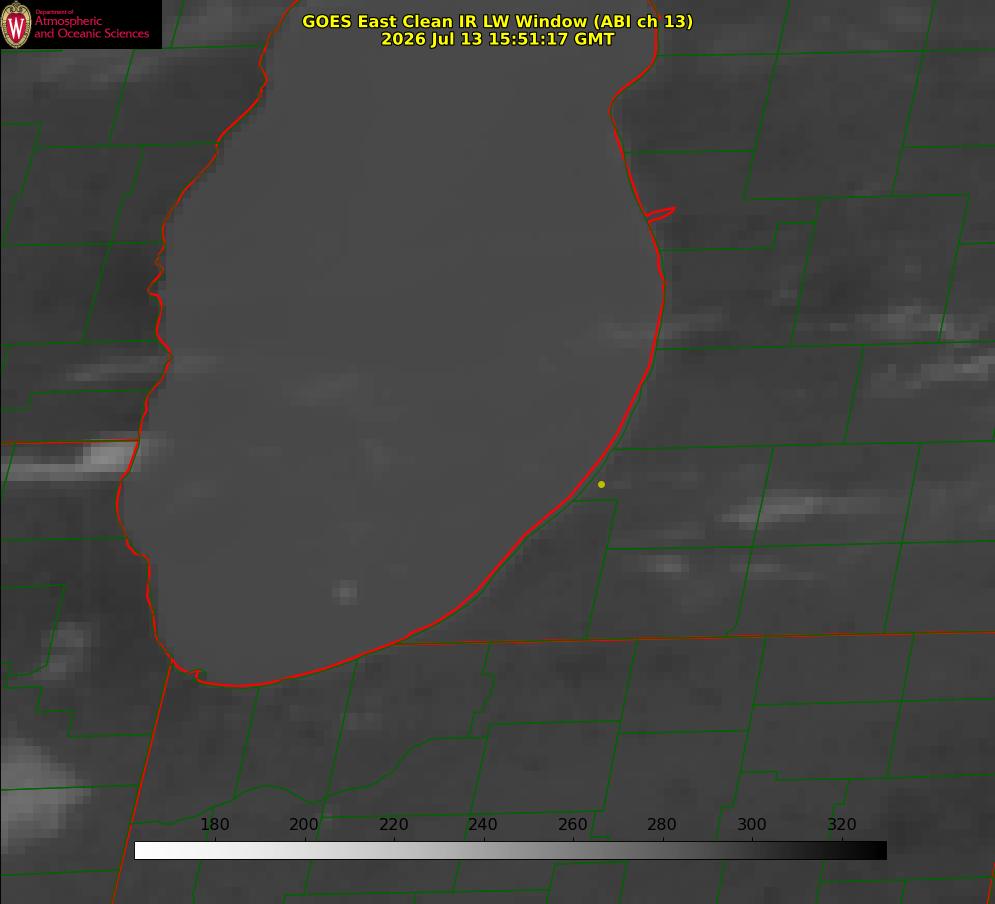
Task: Click the '2026 Jul 13 15:51:17 GMT' timestamp
Action: (x=498, y=39)
